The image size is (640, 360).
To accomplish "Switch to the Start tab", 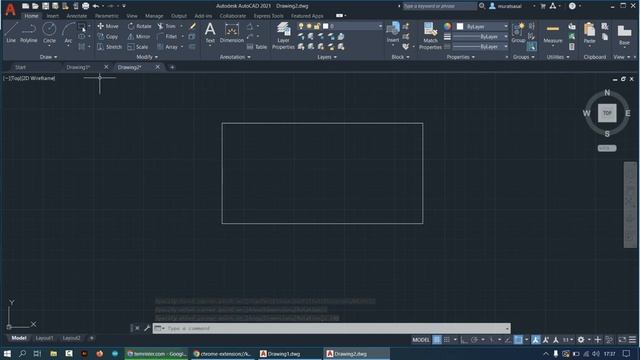I will point(20,67).
